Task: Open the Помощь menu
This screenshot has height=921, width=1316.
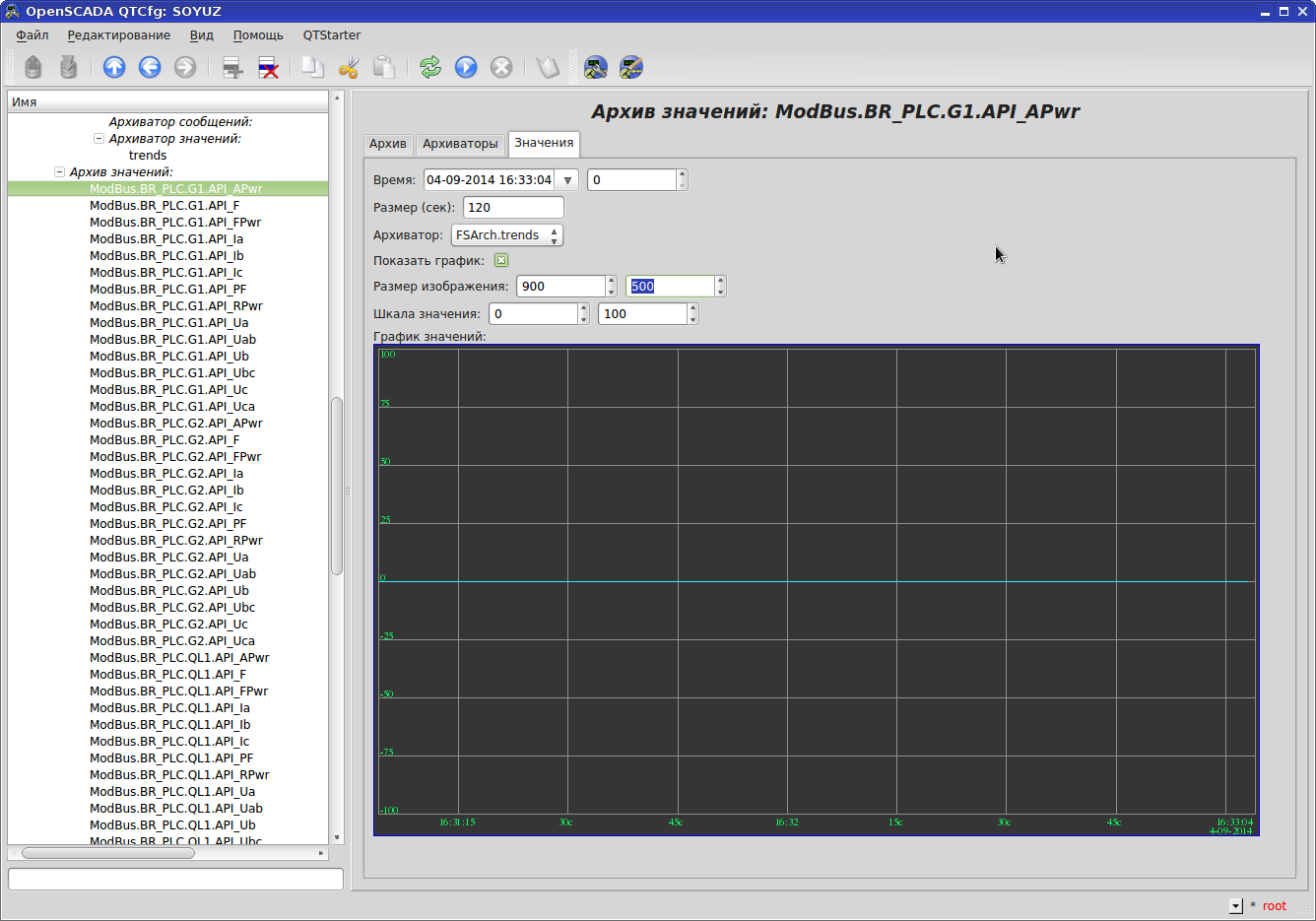Action: (x=258, y=35)
